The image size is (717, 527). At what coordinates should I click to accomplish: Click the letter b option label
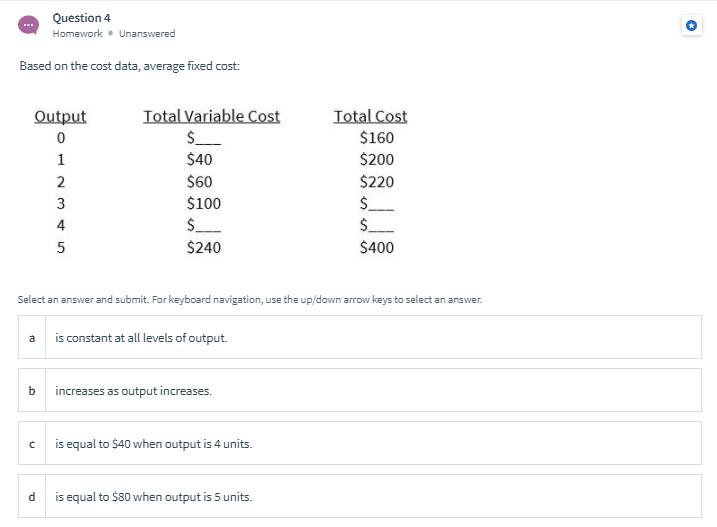point(32,391)
